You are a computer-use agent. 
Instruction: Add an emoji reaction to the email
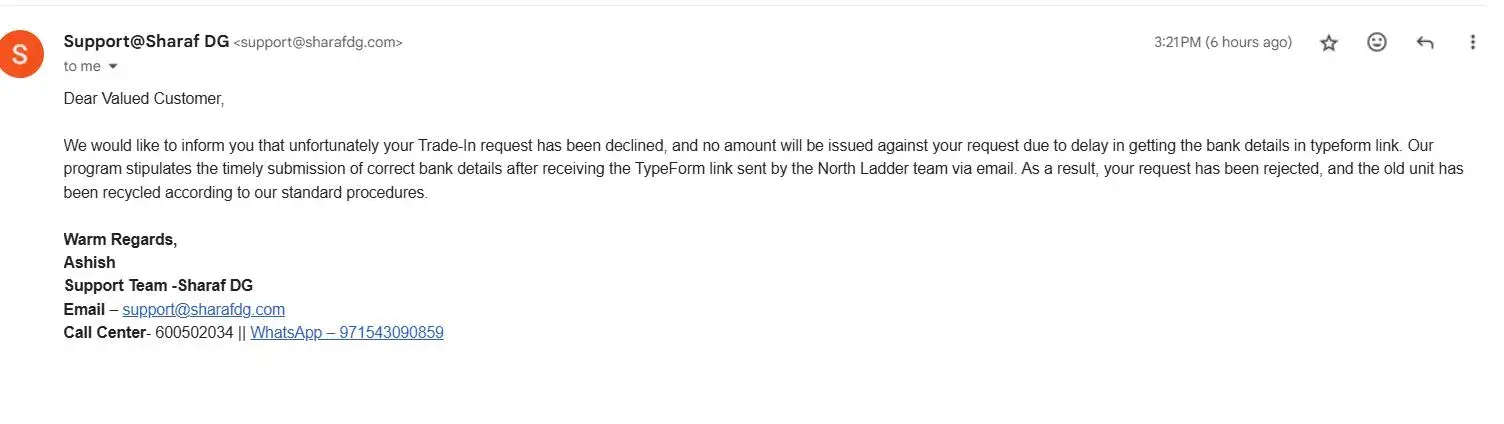(x=1377, y=43)
